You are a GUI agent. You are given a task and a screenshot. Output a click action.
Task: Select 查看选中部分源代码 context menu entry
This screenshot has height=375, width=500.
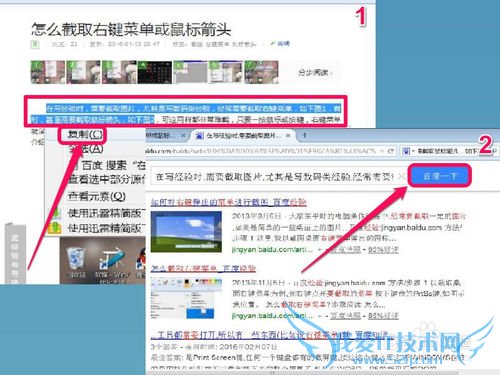pyautogui.click(x=107, y=180)
